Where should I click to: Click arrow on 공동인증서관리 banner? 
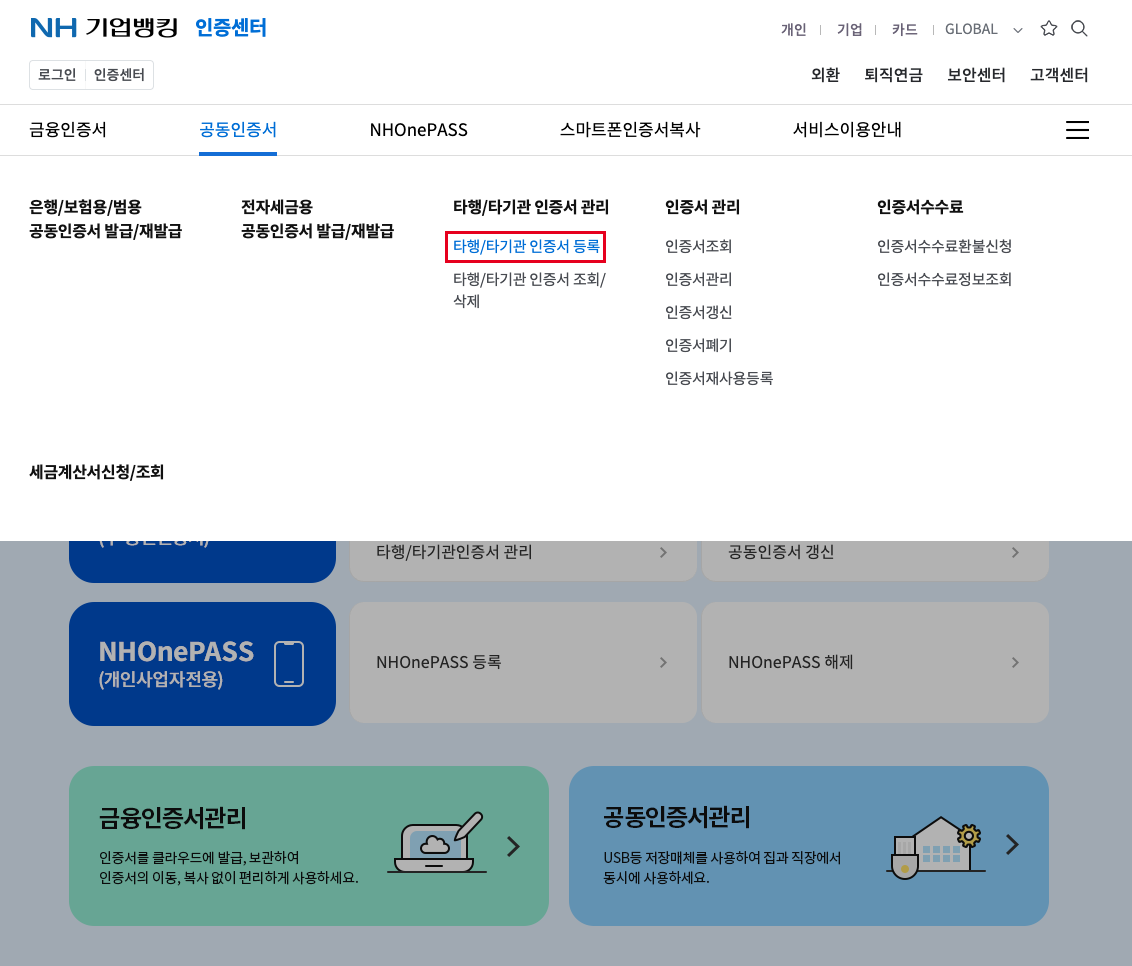click(1012, 845)
